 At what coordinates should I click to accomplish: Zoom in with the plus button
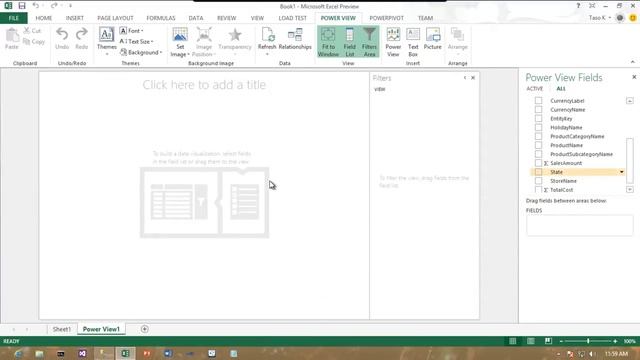click(x=615, y=341)
